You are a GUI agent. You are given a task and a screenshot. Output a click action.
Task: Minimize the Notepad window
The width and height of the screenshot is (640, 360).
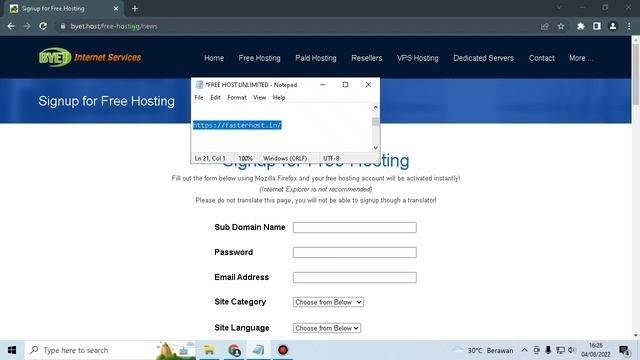point(322,84)
